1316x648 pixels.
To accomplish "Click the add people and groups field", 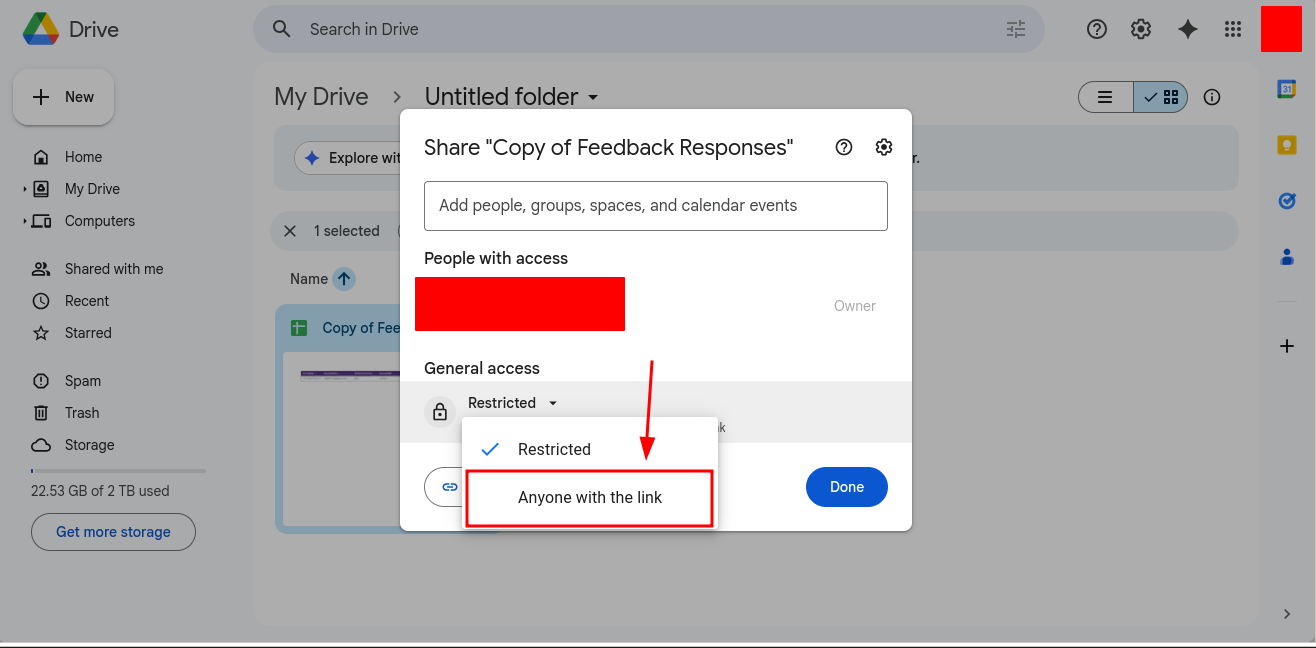I will [656, 206].
